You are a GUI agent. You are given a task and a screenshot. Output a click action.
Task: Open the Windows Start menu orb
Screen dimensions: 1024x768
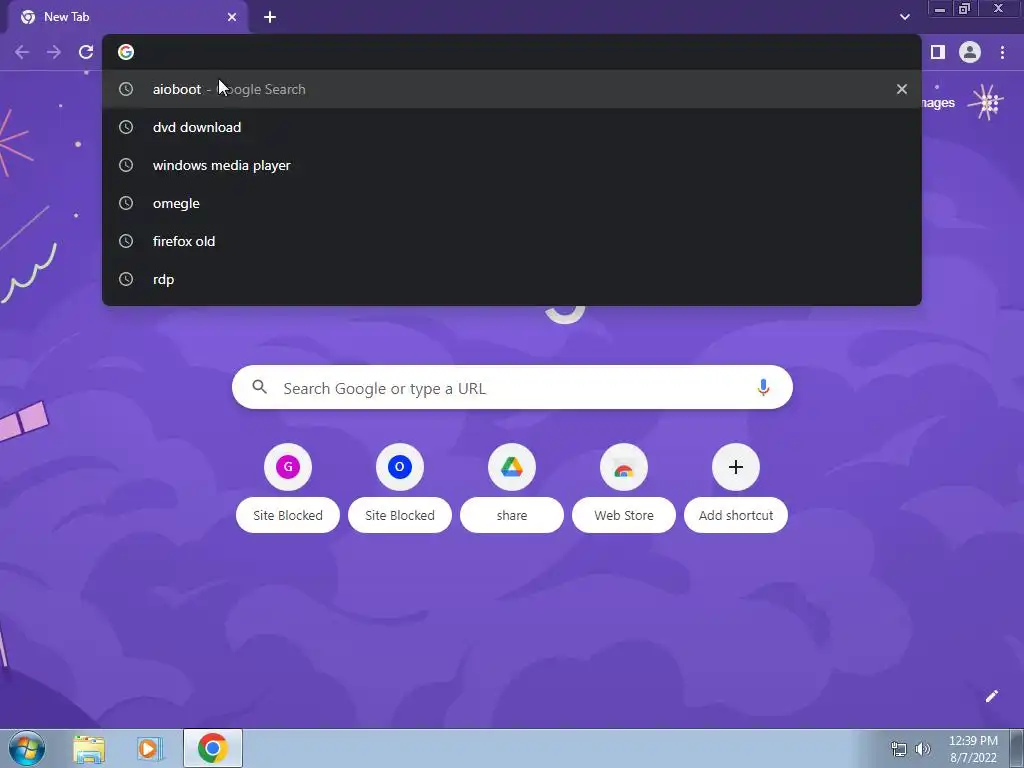pos(27,748)
